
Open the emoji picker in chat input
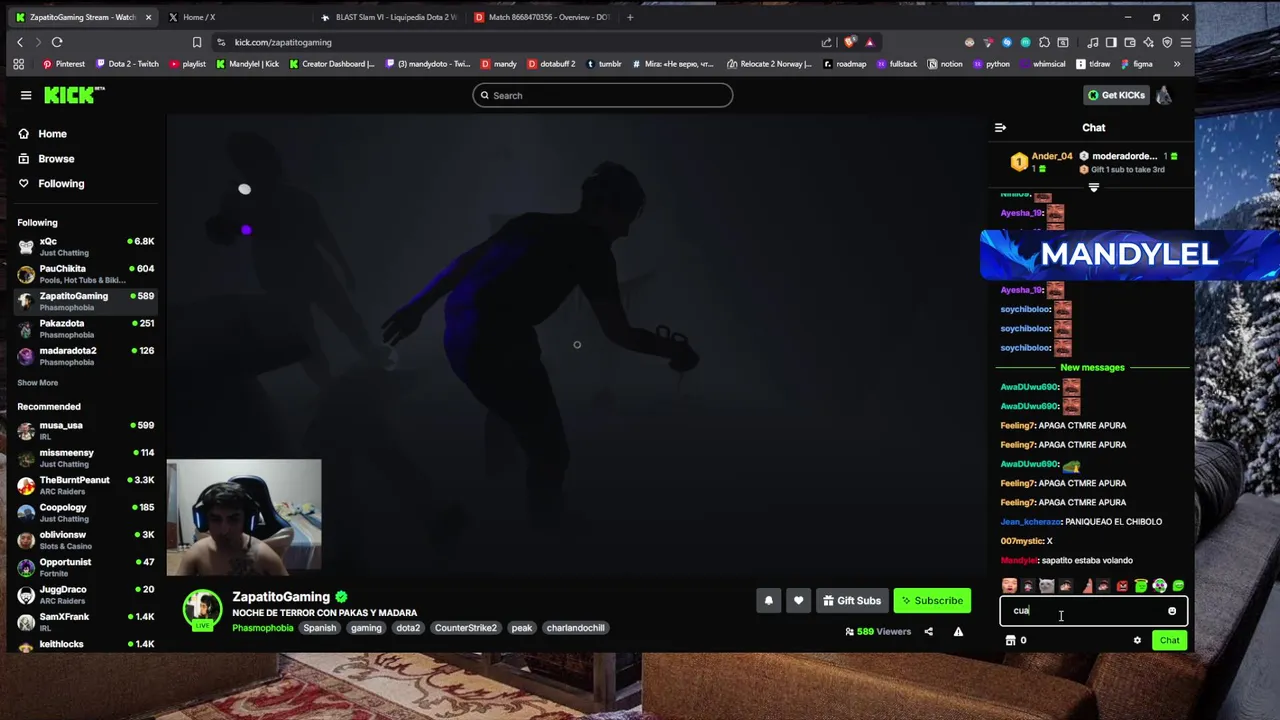(x=1172, y=611)
